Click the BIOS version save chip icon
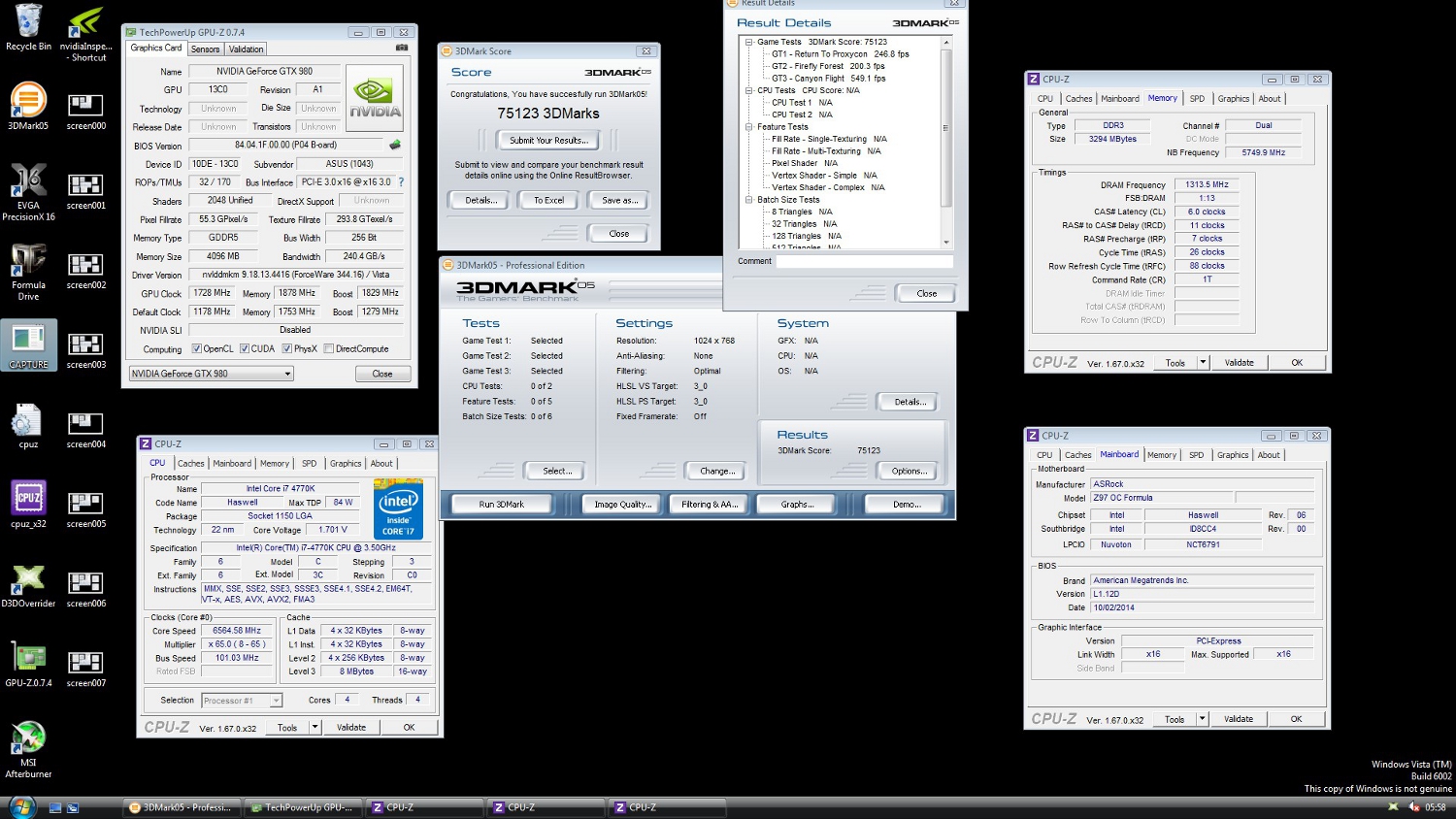This screenshot has height=819, width=1456. (x=395, y=146)
